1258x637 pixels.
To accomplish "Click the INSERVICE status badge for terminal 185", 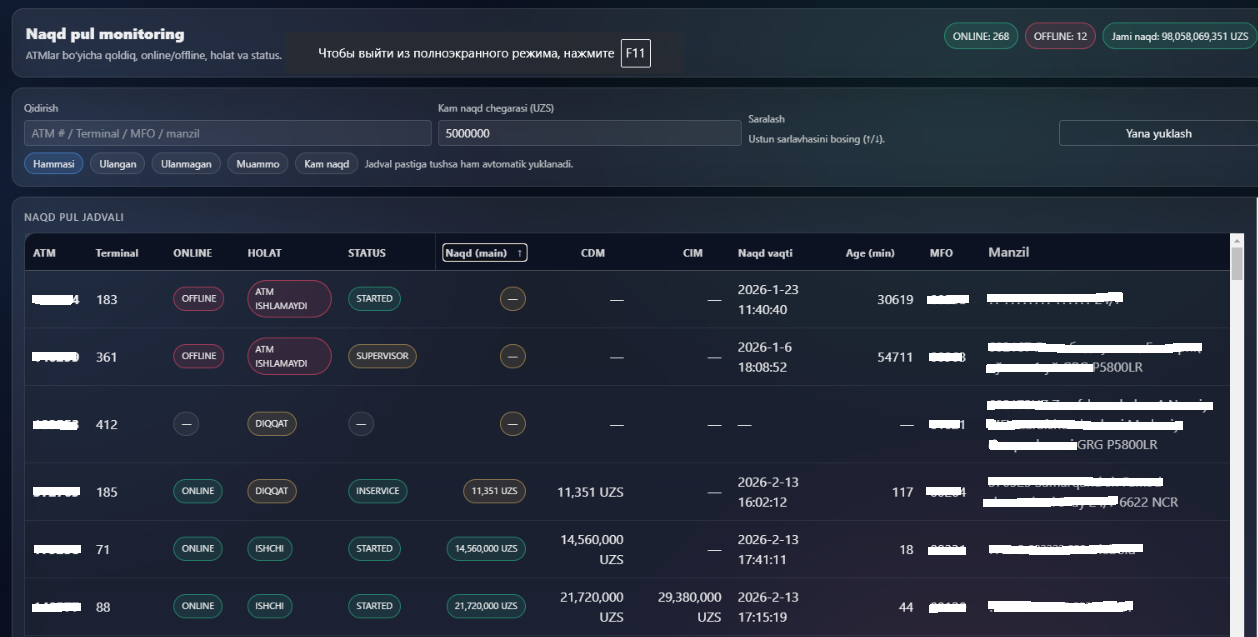I will point(377,491).
